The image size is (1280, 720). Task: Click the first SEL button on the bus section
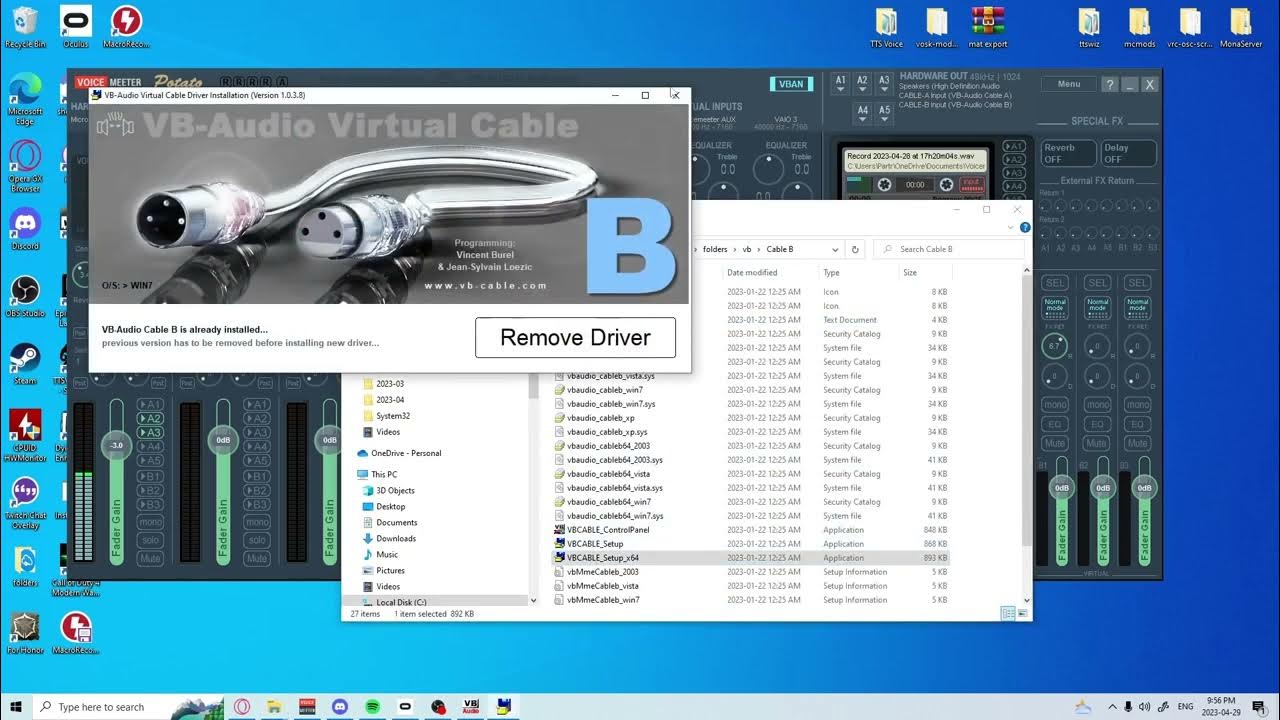[1055, 283]
